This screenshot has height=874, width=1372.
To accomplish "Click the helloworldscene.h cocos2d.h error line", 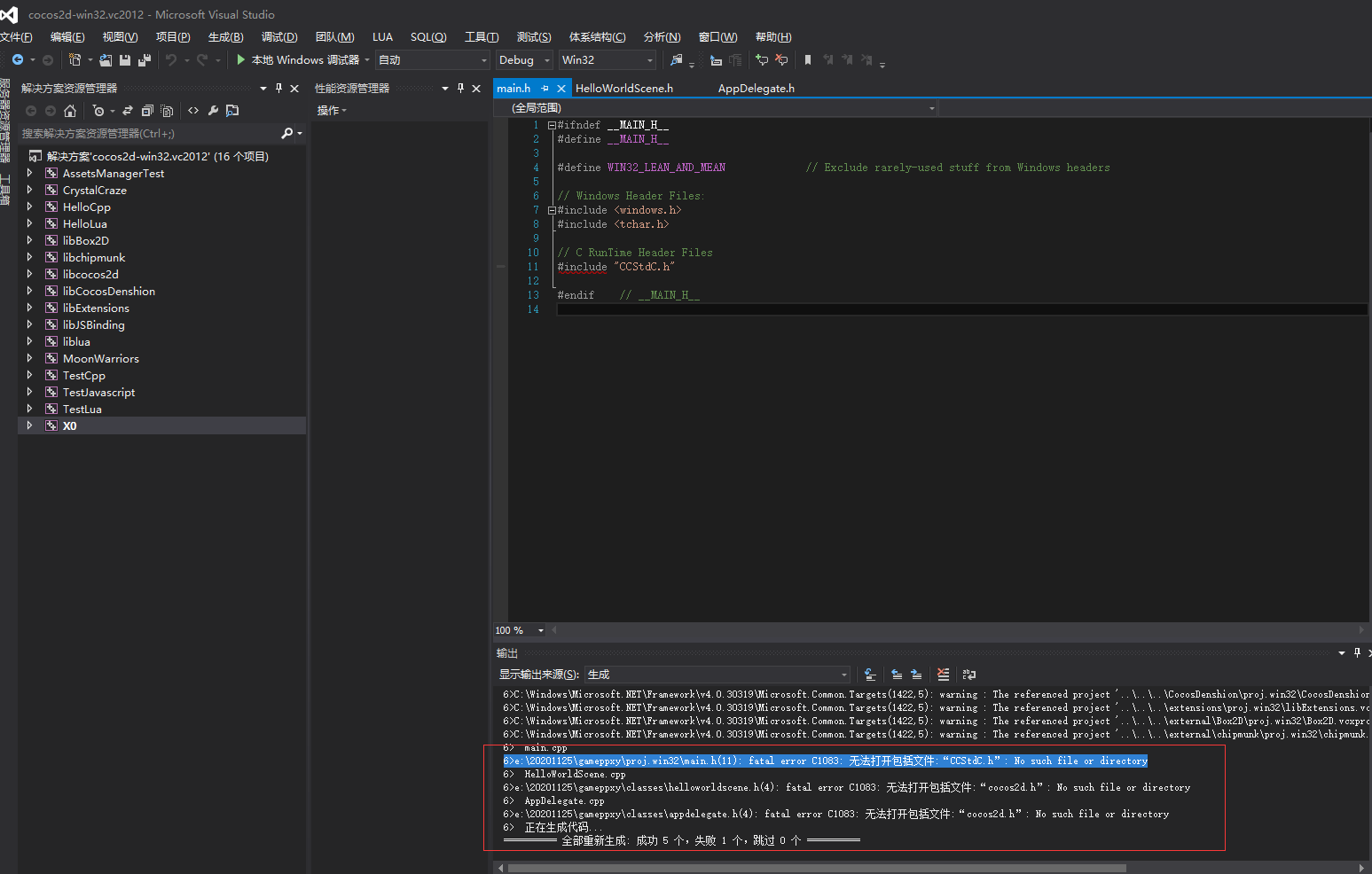I will coord(846,788).
